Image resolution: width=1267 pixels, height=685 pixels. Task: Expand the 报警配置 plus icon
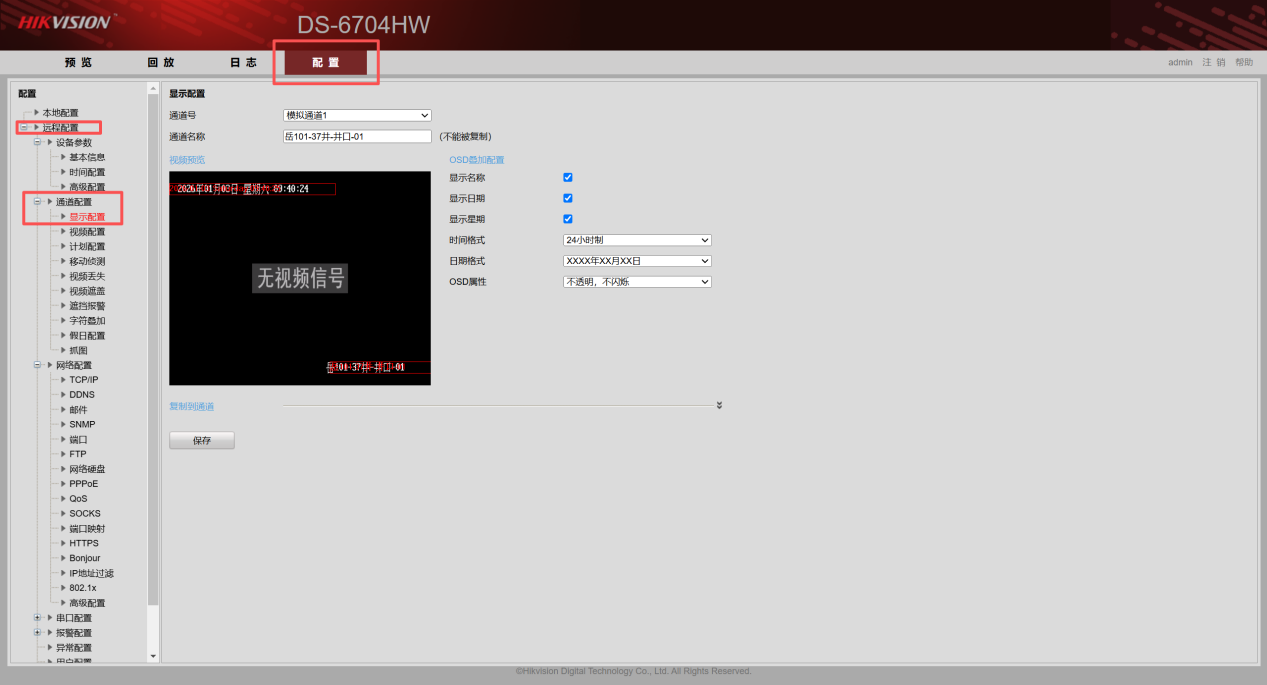(x=37, y=633)
